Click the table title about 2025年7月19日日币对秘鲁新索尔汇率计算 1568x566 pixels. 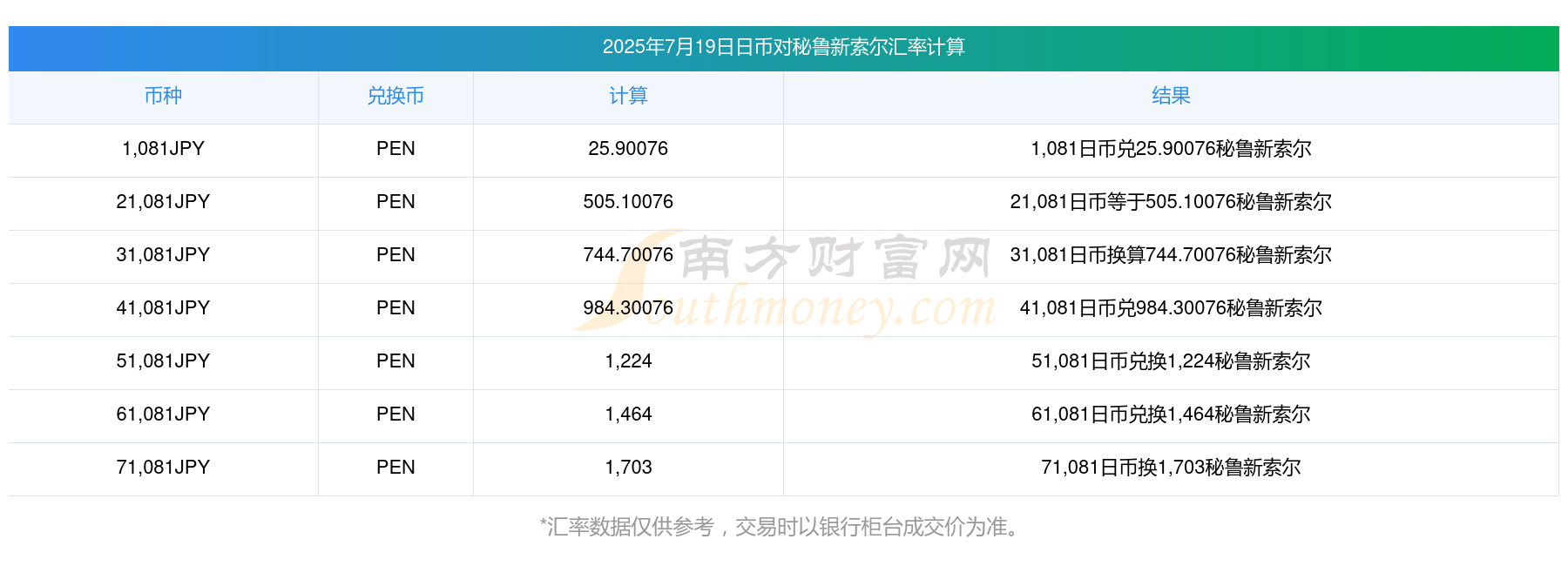783,47
